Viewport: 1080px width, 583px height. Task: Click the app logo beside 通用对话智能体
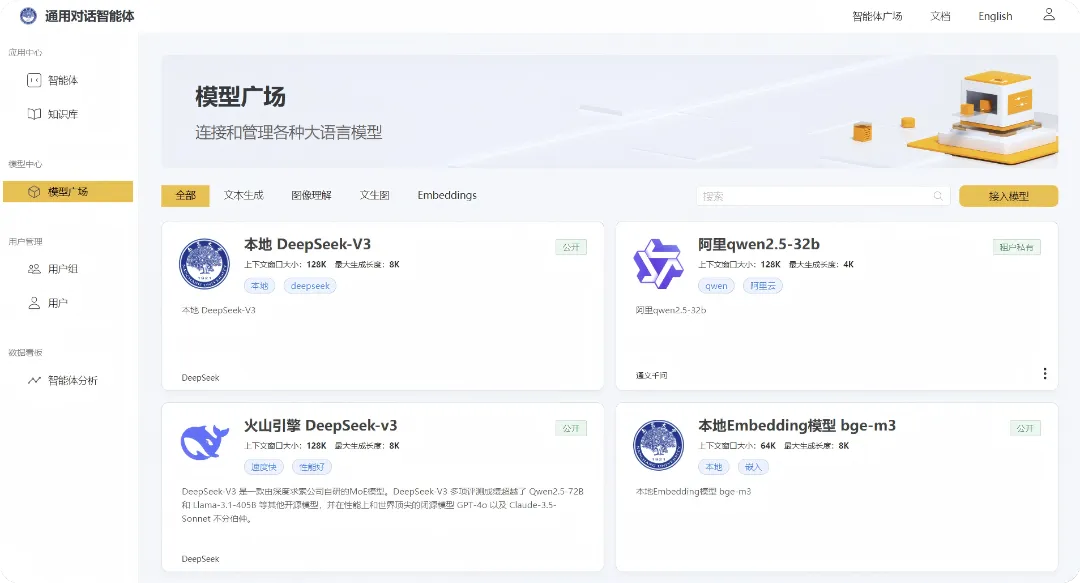point(28,16)
